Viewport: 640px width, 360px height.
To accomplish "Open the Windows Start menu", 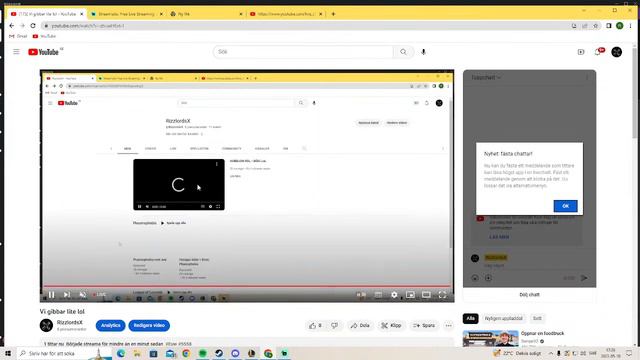I will (8, 353).
